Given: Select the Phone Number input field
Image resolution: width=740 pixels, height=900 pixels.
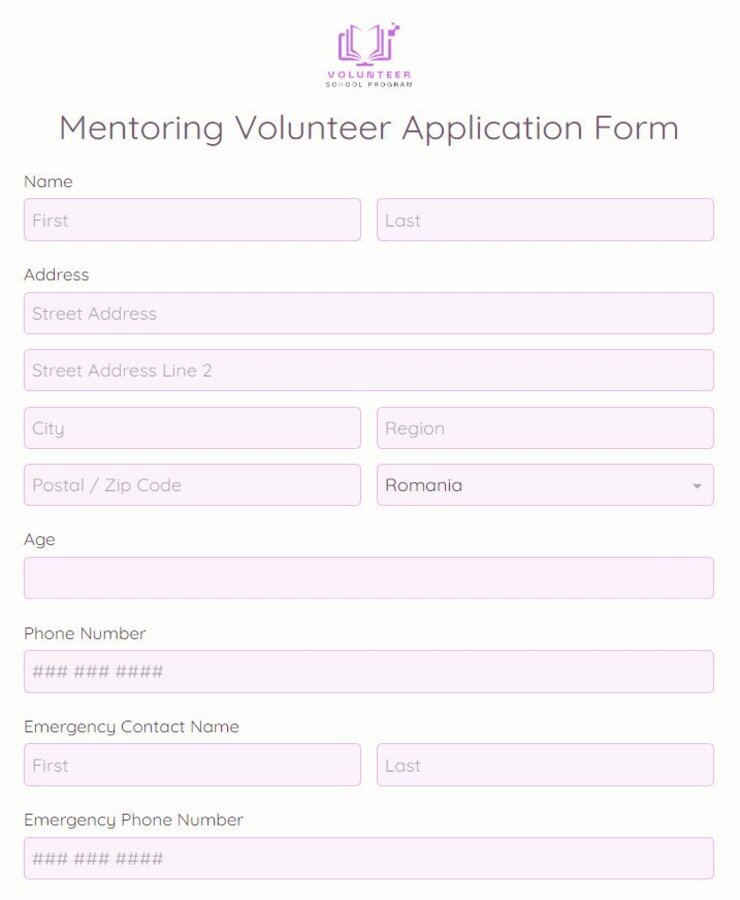Looking at the screenshot, I should coord(368,671).
